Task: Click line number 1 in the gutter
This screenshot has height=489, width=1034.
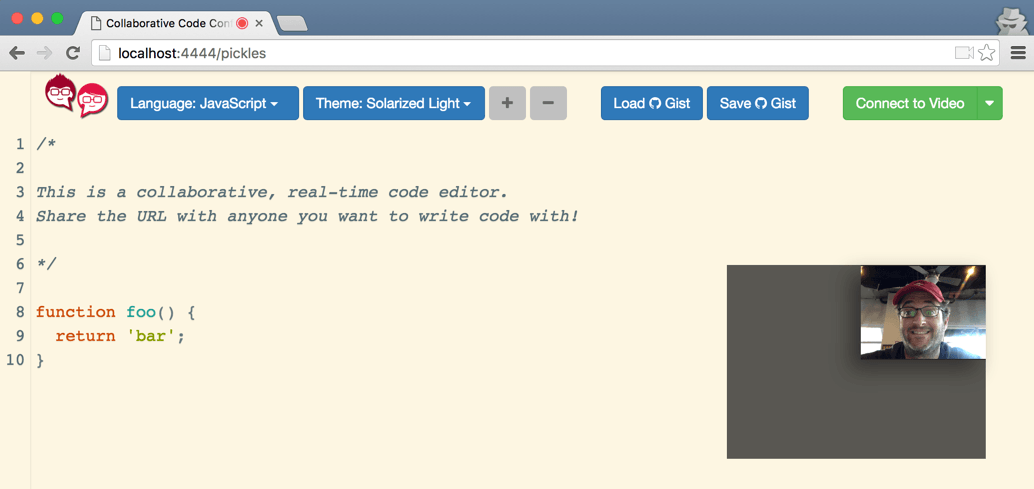Action: point(20,144)
